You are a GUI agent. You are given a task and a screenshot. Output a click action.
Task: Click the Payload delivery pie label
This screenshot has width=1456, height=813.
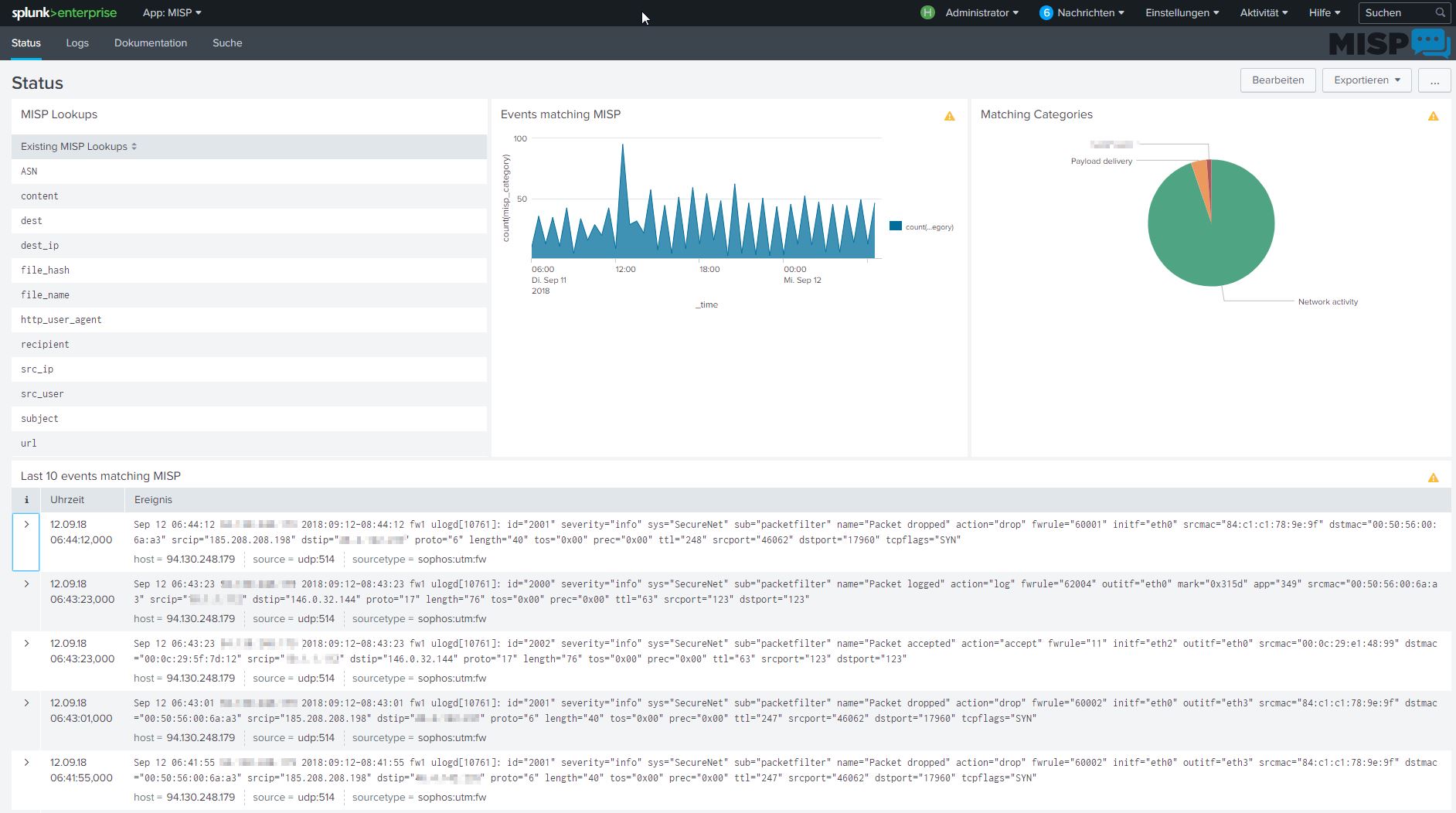pyautogui.click(x=1101, y=162)
